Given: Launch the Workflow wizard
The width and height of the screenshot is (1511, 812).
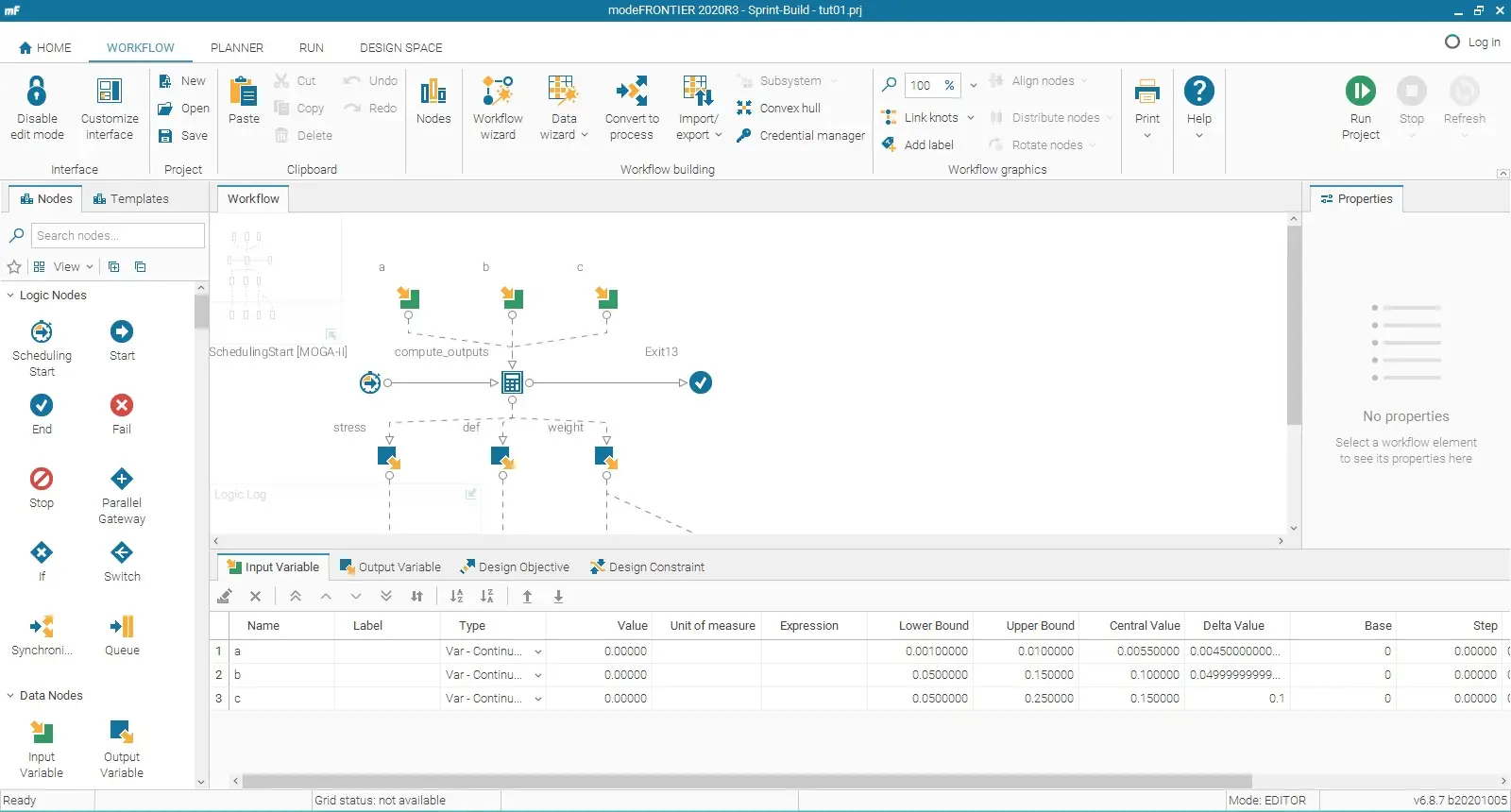Looking at the screenshot, I should tap(498, 109).
